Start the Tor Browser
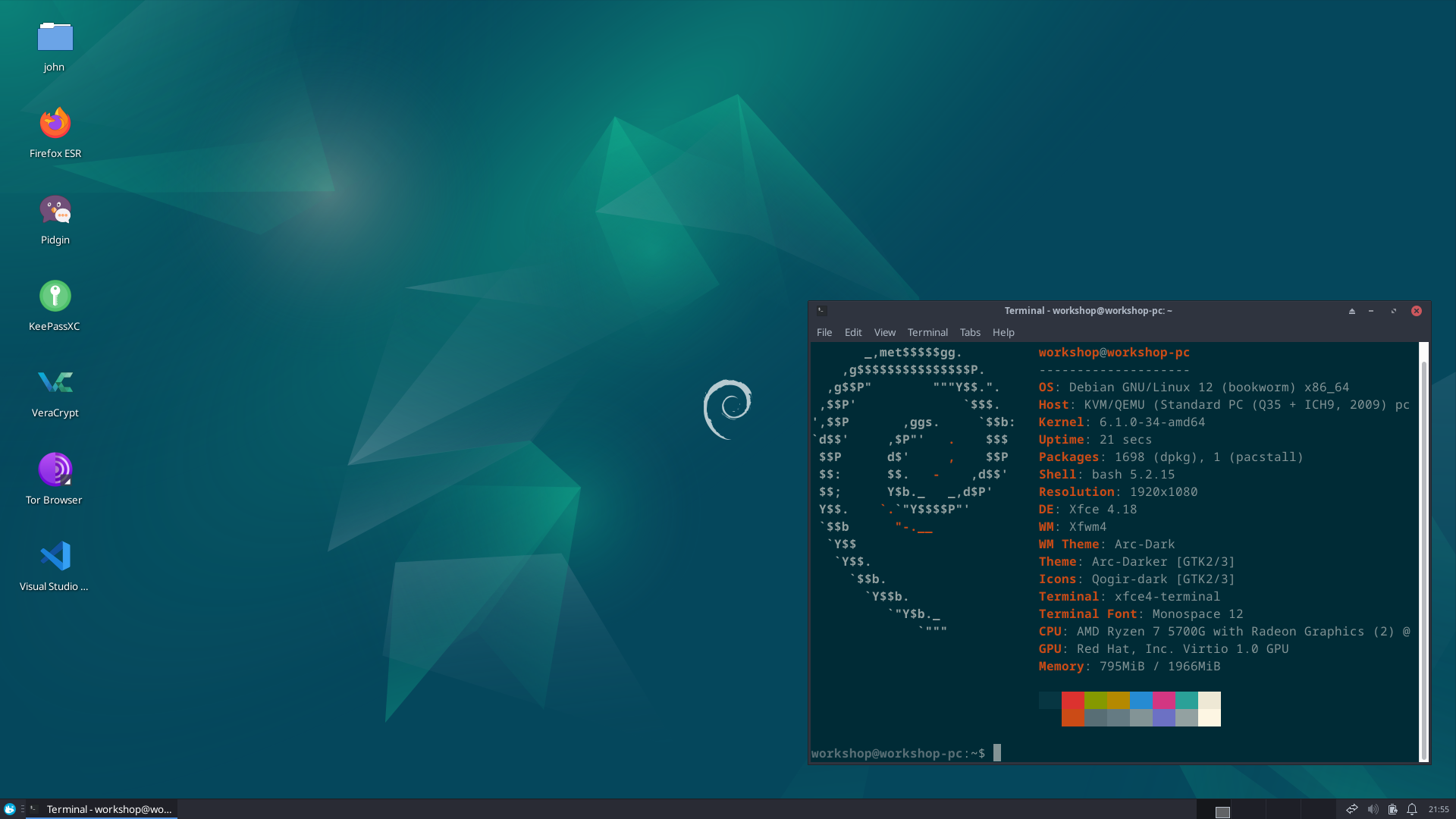This screenshot has height=819, width=1456. (54, 468)
